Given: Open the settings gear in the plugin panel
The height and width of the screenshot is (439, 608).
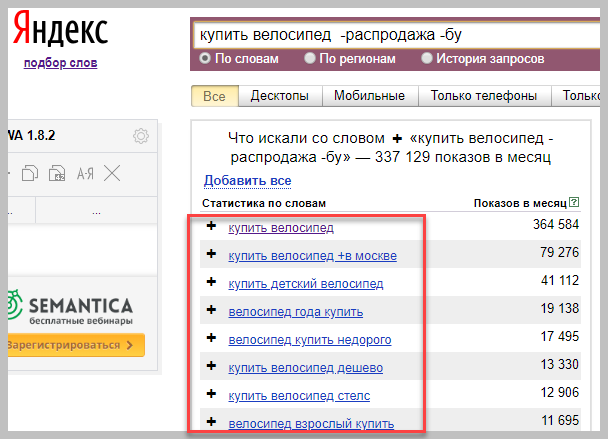Looking at the screenshot, I should pyautogui.click(x=141, y=136).
